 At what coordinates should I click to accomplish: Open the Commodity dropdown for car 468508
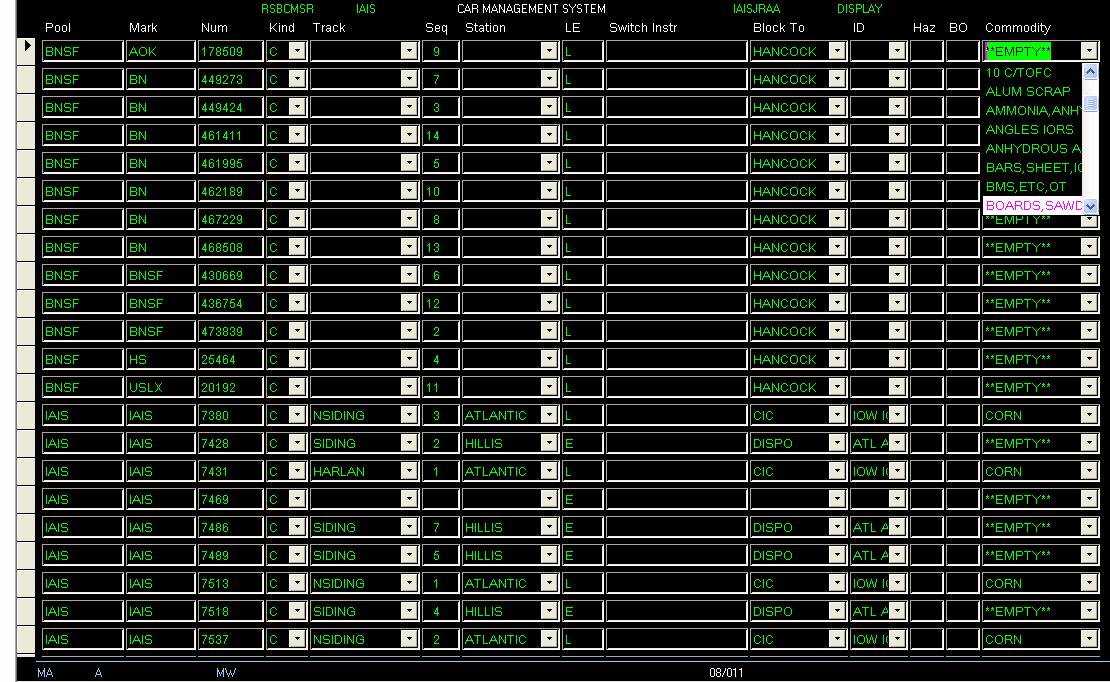click(x=1089, y=247)
